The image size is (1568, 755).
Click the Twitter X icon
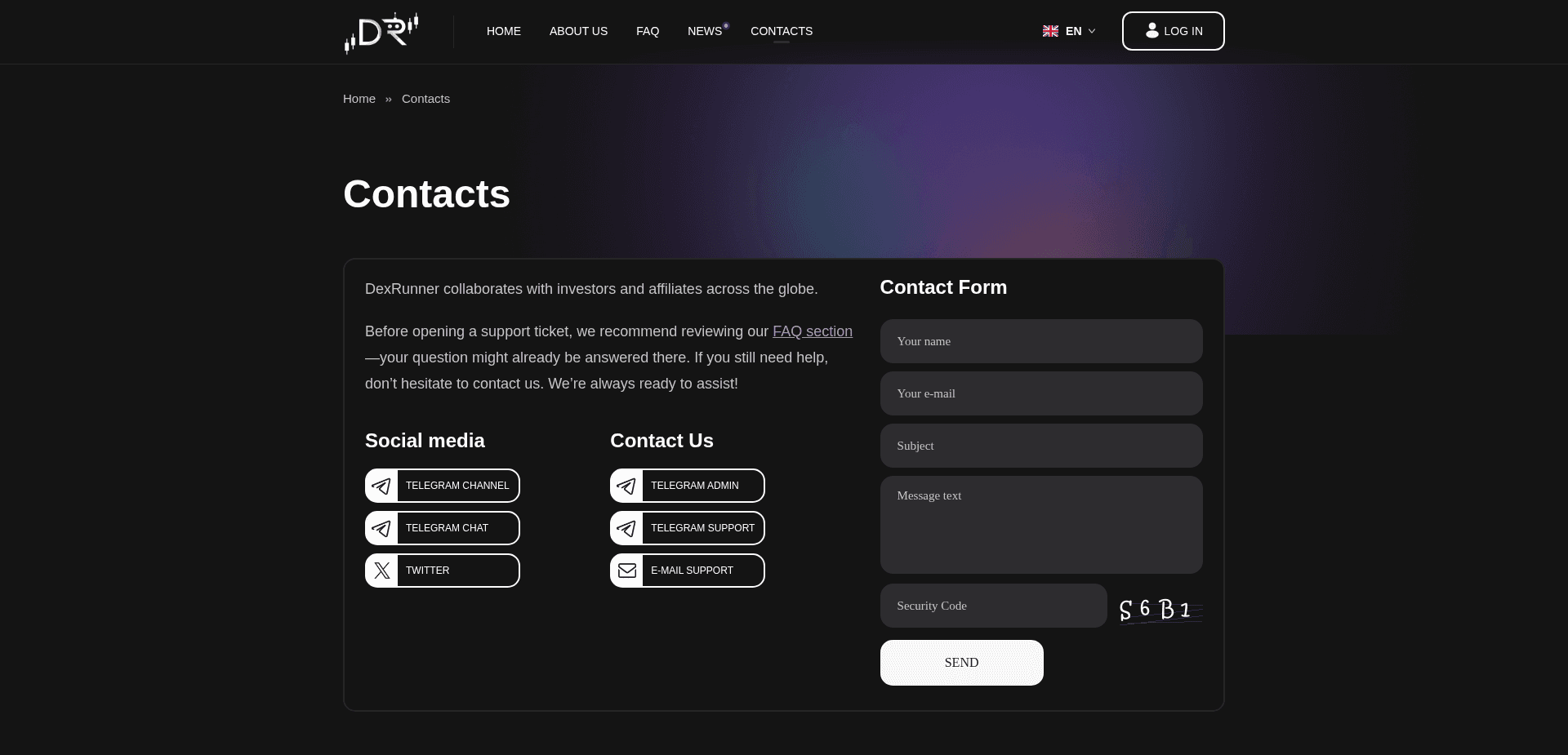click(x=381, y=570)
